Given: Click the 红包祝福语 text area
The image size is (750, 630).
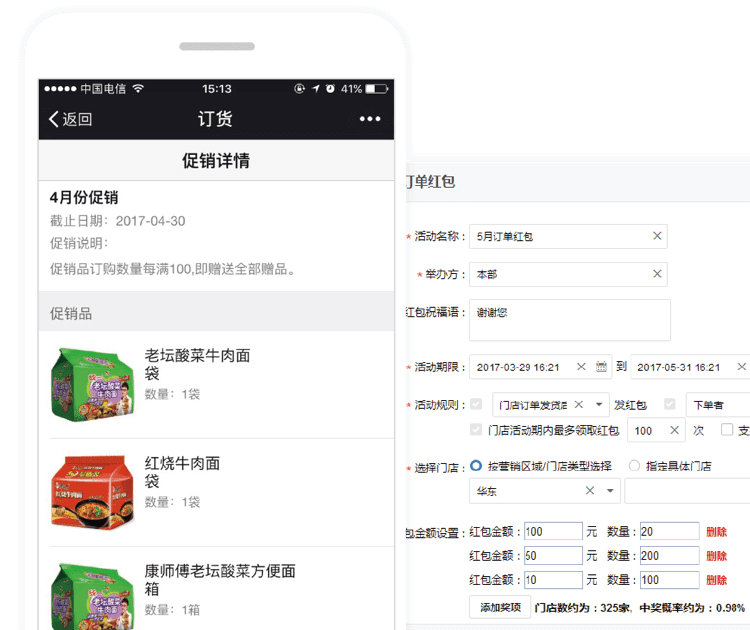Looking at the screenshot, I should tap(569, 320).
